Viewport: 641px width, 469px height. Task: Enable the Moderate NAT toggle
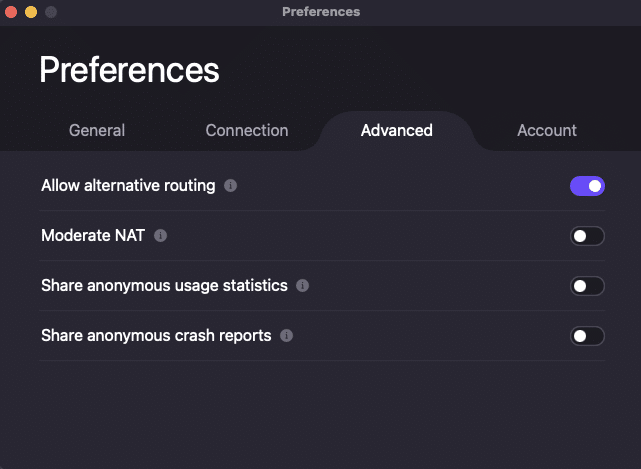point(587,236)
